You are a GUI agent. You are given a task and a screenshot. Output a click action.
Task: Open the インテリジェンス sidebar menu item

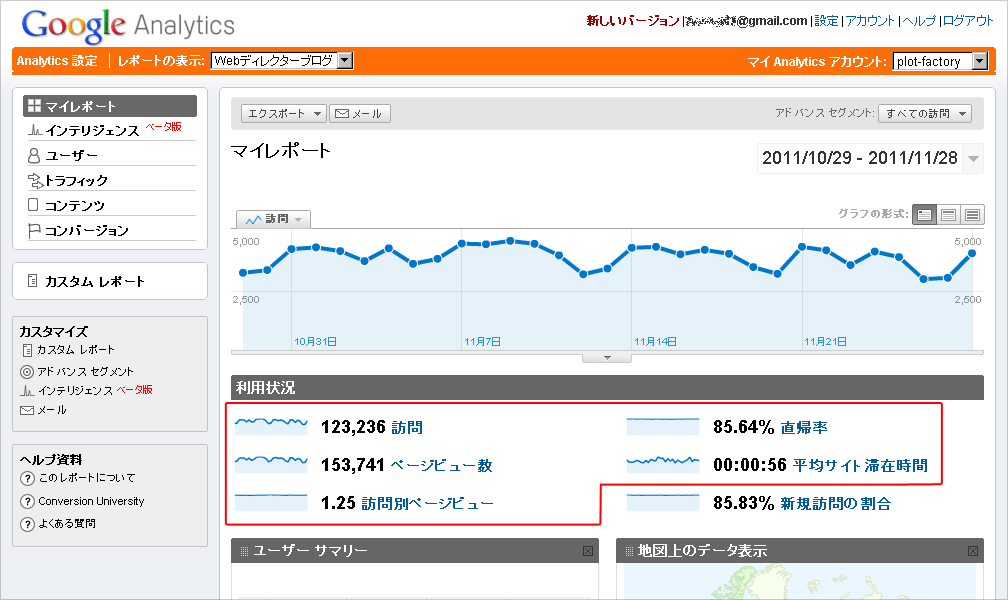click(x=92, y=131)
